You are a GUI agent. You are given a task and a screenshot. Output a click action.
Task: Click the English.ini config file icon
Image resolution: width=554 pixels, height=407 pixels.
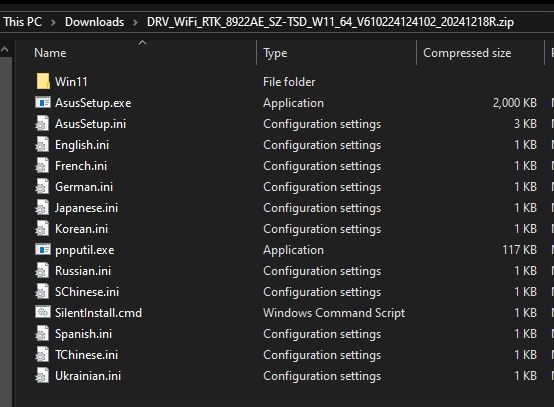[x=42, y=145]
